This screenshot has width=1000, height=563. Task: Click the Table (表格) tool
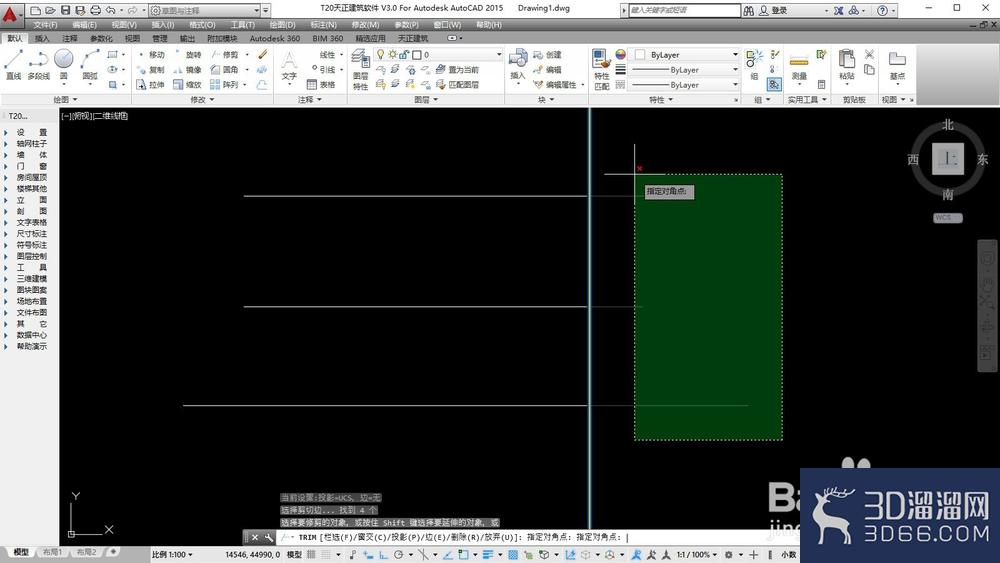click(321, 84)
